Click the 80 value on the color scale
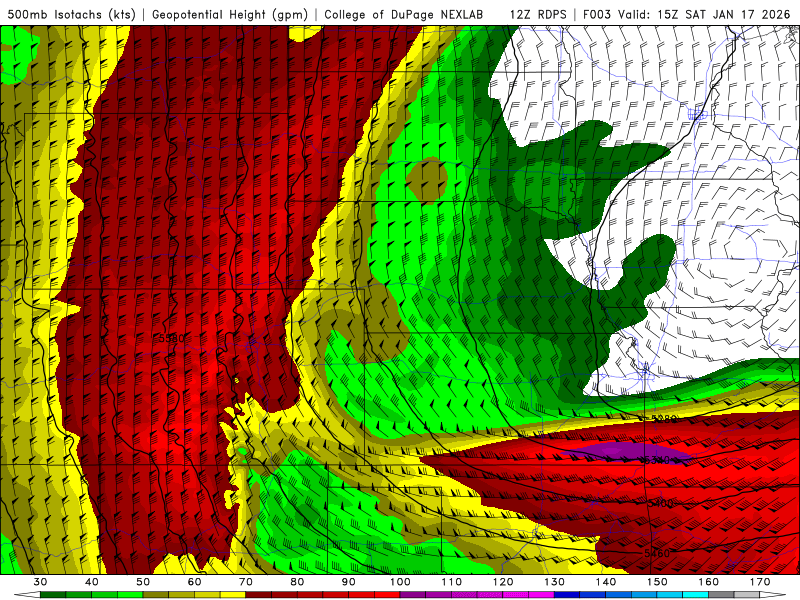This screenshot has width=800, height=600. point(297,582)
